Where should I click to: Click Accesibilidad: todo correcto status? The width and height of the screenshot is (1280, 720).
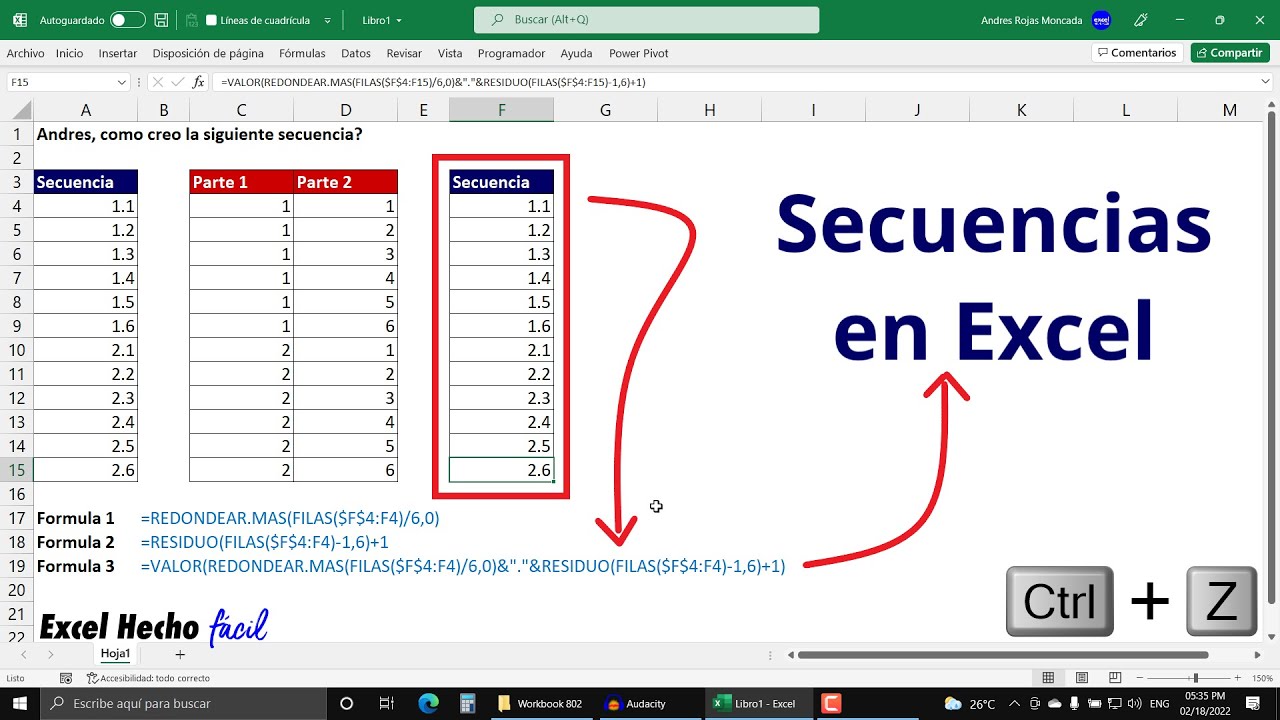[148, 677]
